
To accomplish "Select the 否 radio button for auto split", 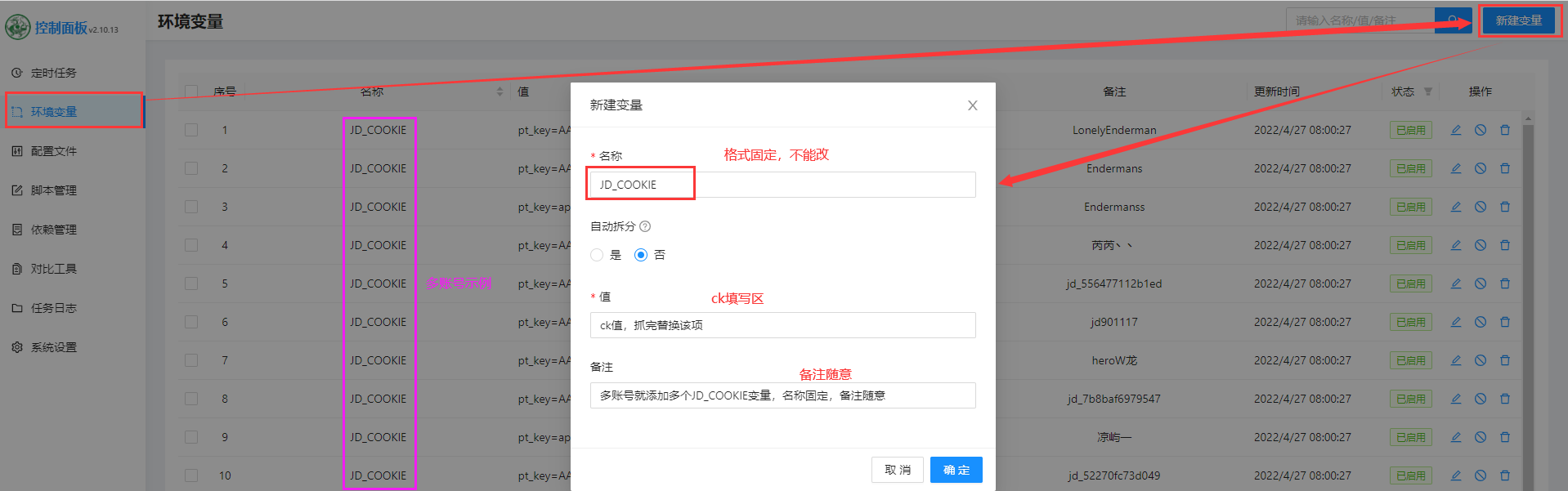I will [x=641, y=255].
